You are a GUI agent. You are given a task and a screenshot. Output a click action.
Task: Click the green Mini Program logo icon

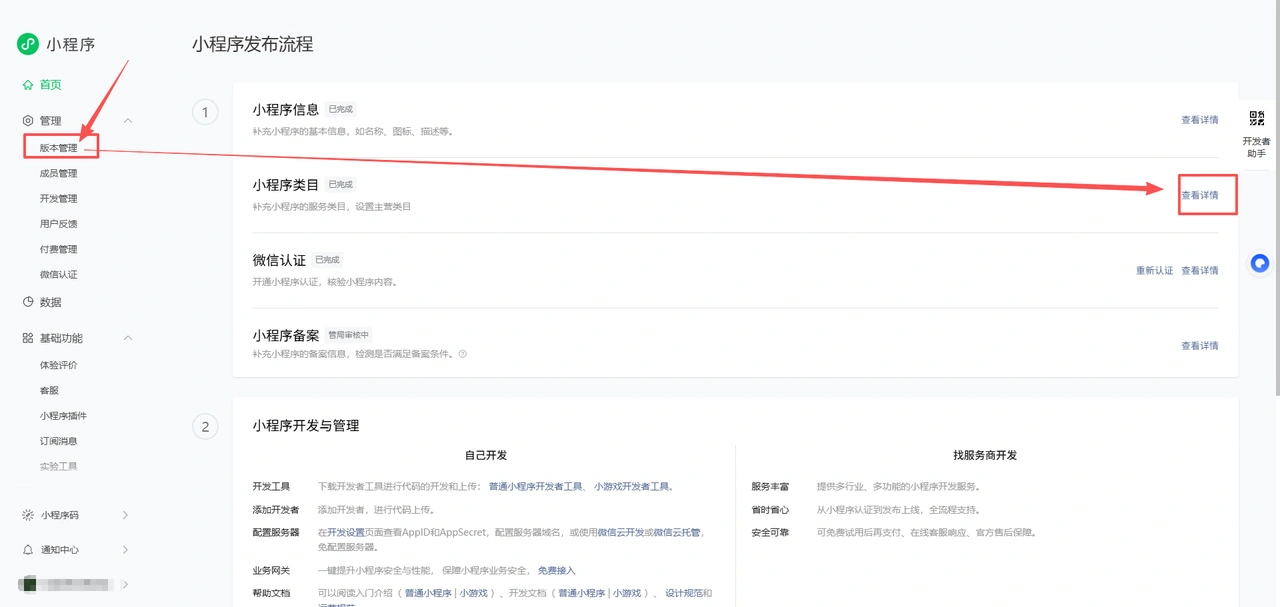(x=27, y=44)
